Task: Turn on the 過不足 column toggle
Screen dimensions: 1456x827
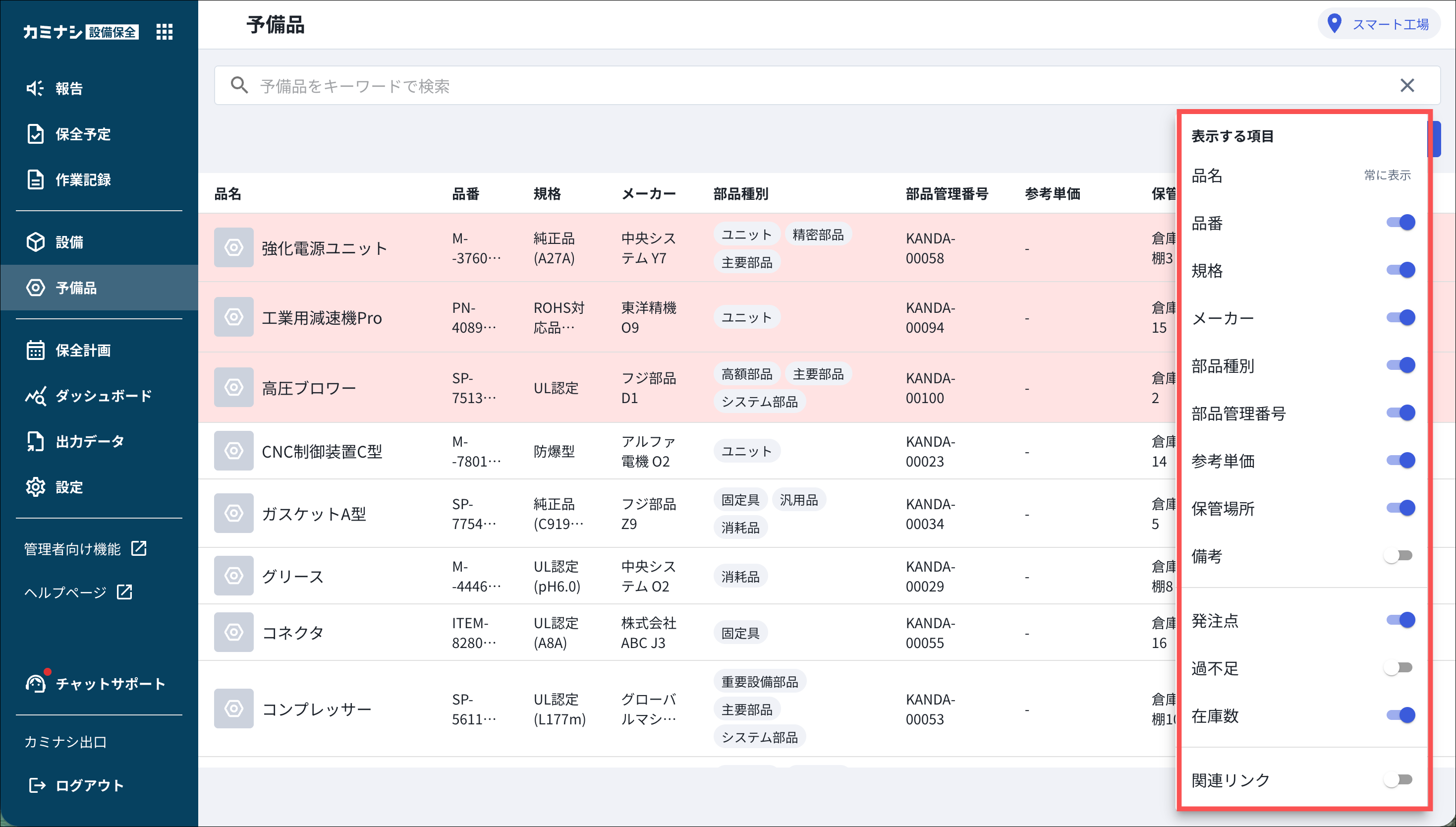Action: 1398,668
